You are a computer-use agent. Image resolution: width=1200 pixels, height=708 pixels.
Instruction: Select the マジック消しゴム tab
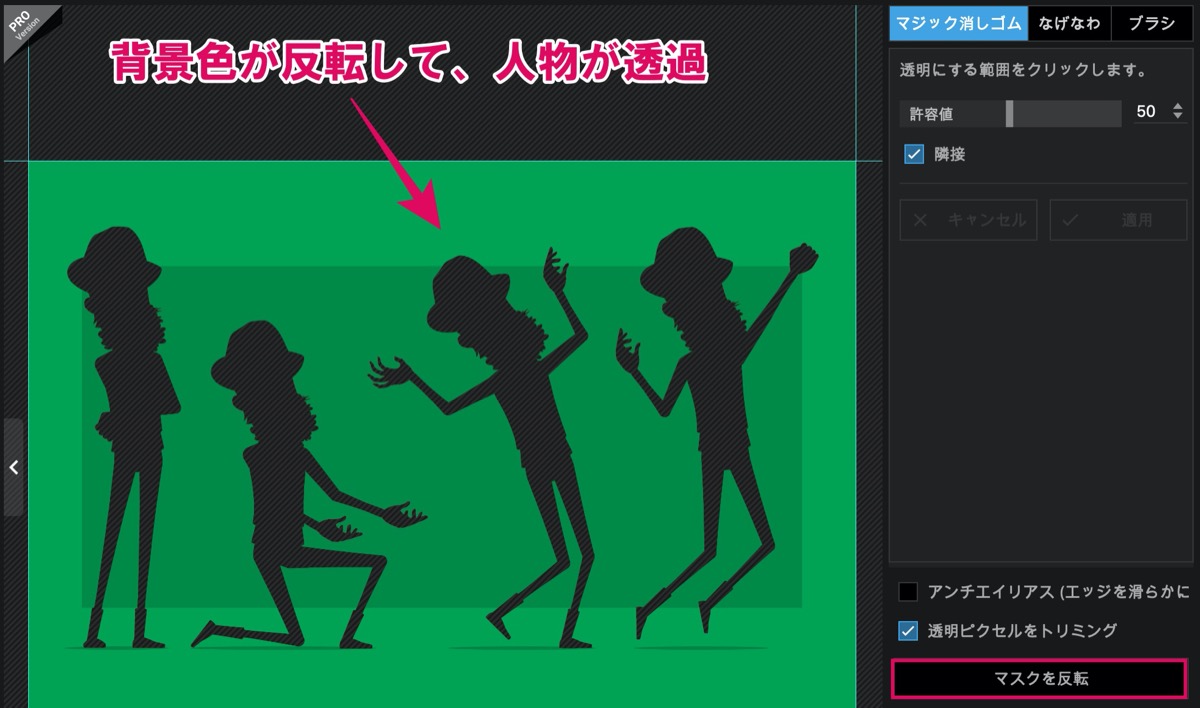960,24
